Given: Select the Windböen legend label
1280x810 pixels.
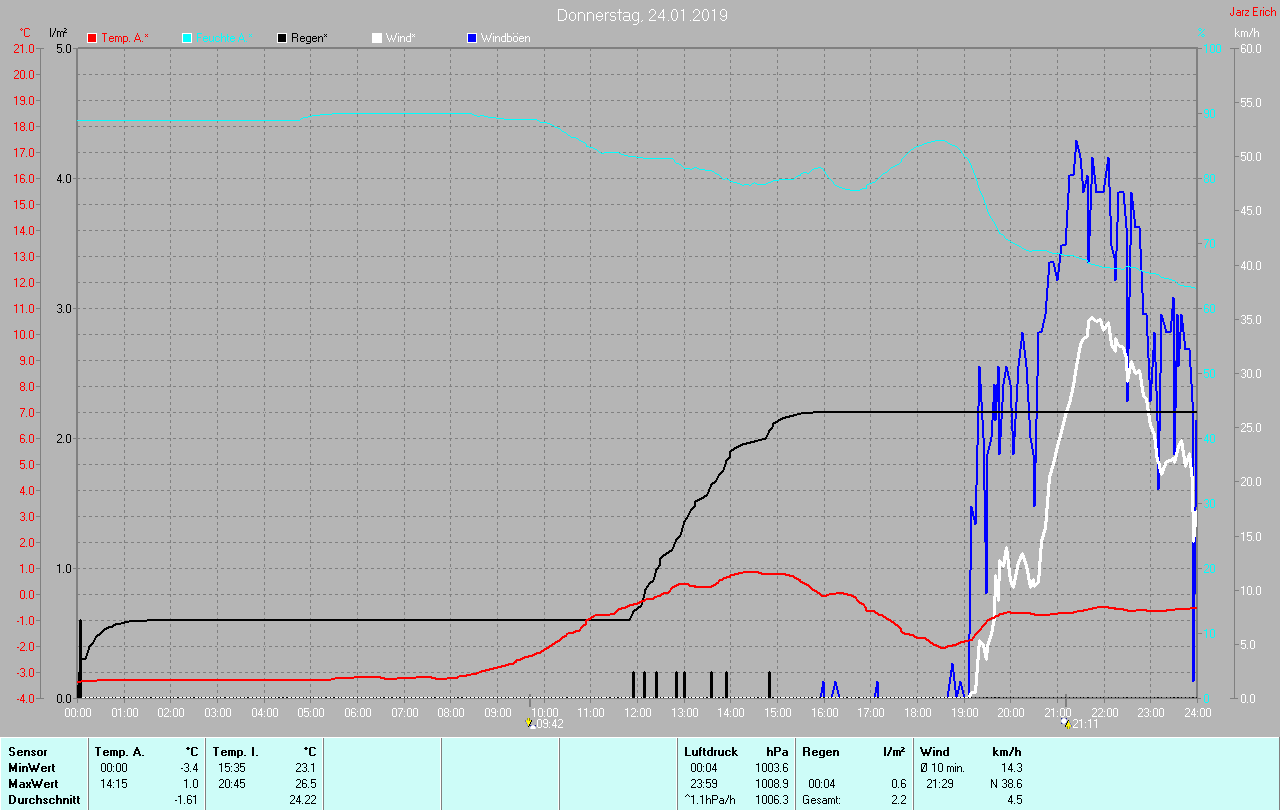Looking at the screenshot, I should 505,38.
